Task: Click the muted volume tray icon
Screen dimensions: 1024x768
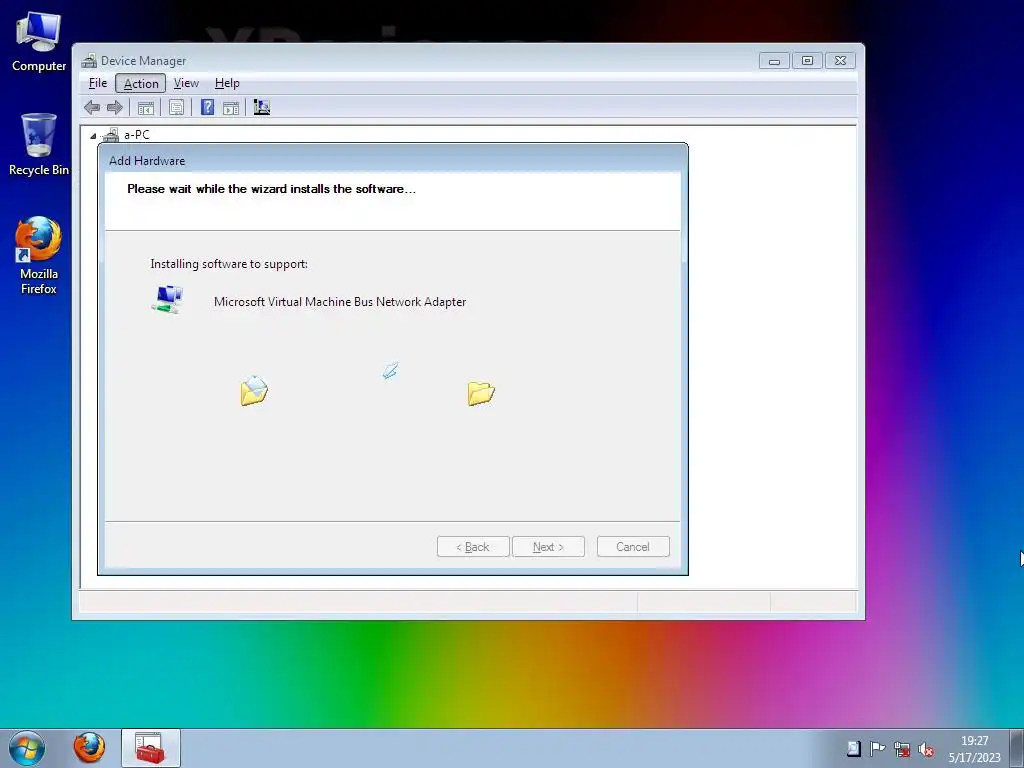Action: click(925, 749)
